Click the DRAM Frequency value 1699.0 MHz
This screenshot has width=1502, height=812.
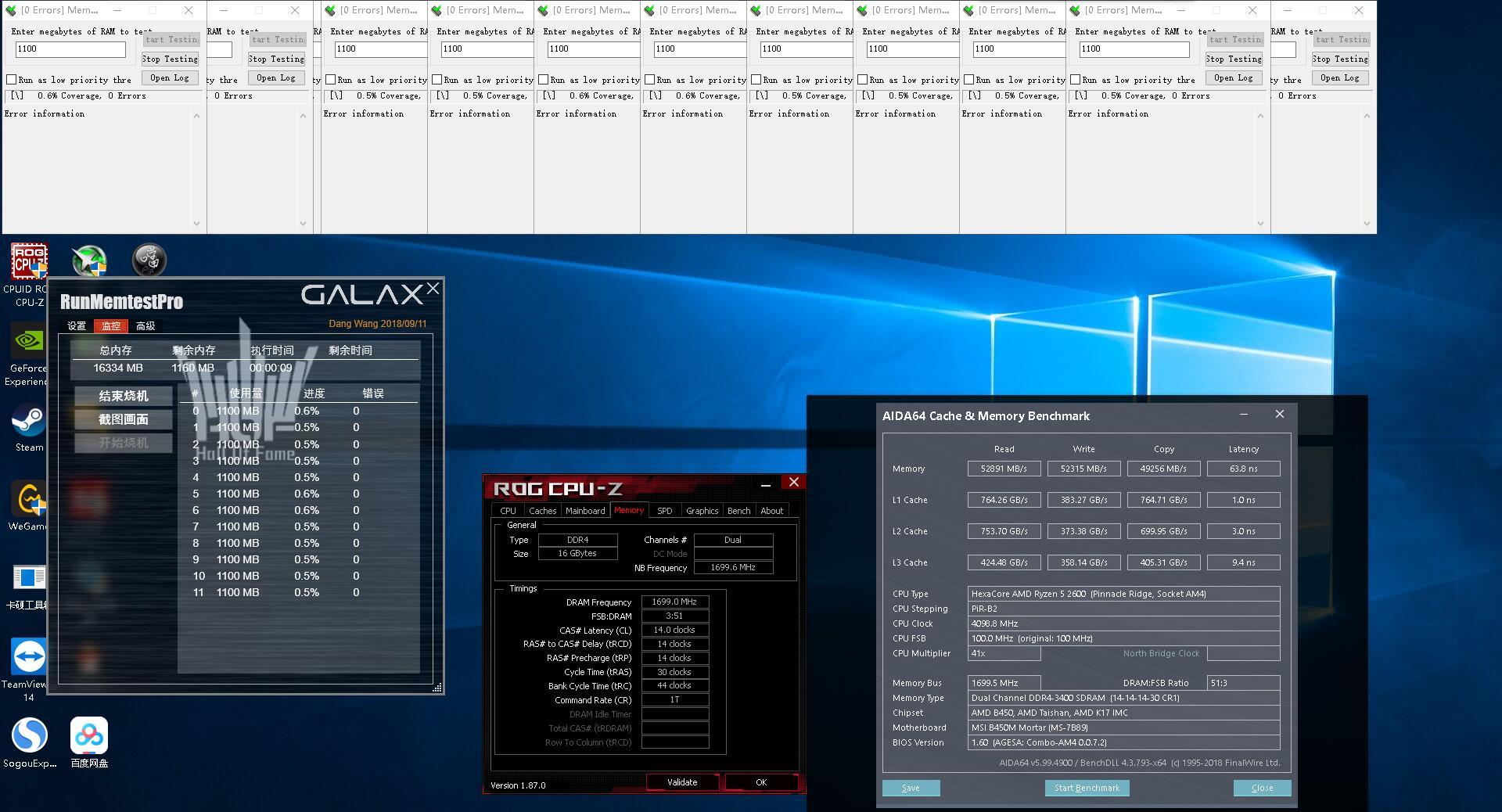[x=675, y=602]
